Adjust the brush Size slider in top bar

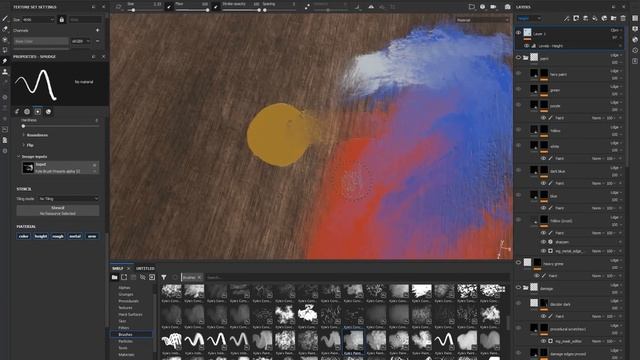pos(144,10)
